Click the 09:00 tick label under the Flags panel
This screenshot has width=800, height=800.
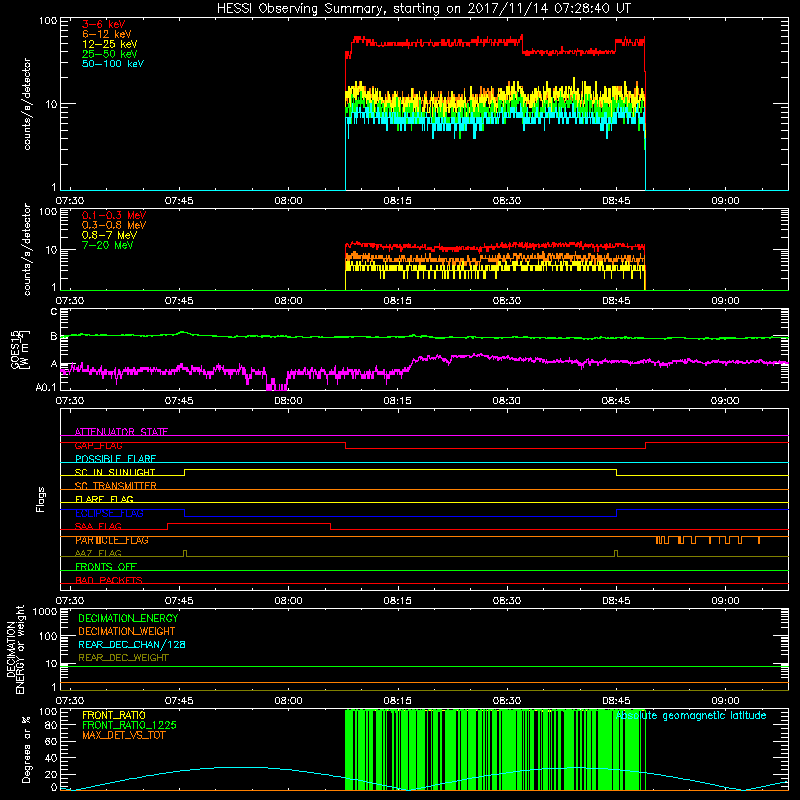coord(725,601)
